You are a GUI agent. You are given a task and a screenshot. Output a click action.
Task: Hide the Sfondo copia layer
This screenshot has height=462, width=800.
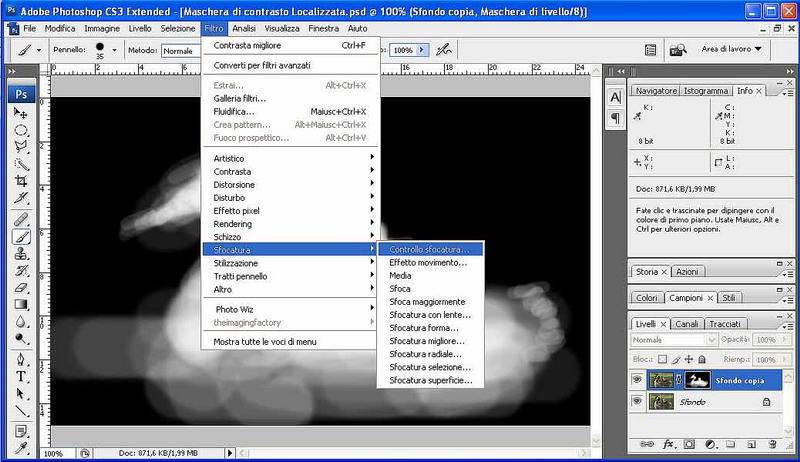pyautogui.click(x=637, y=380)
